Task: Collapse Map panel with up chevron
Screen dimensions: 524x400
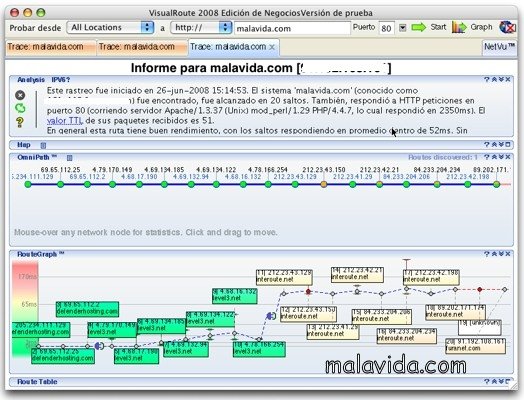Action: [x=494, y=145]
